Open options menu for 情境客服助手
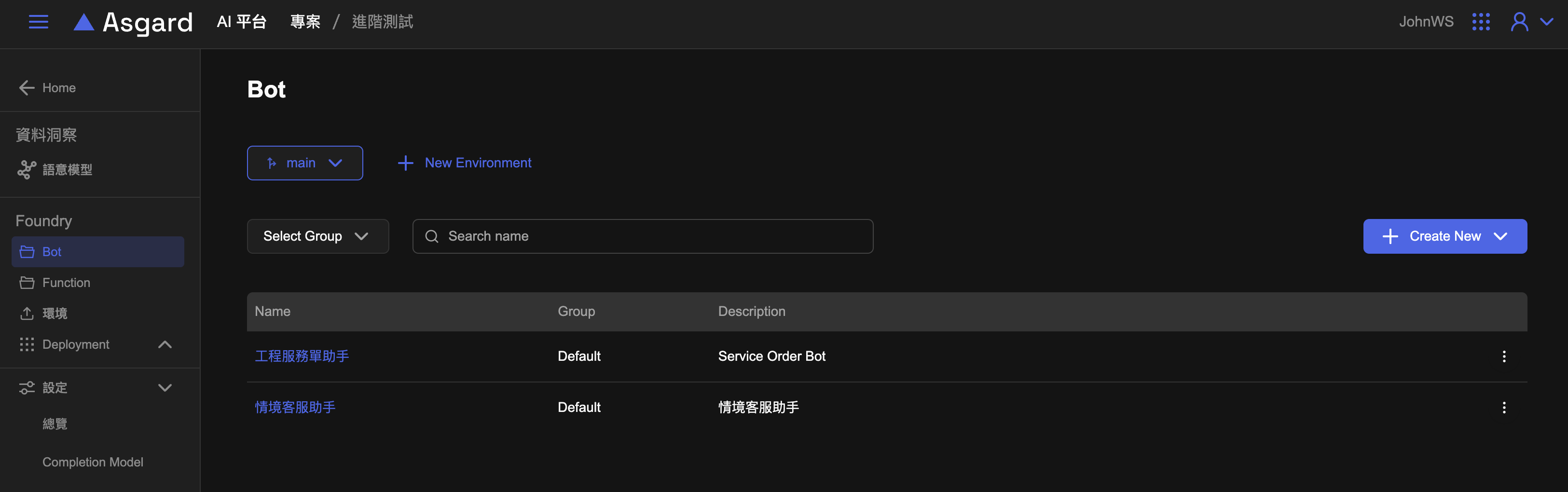Screen dimensions: 1568x492 (1504, 408)
